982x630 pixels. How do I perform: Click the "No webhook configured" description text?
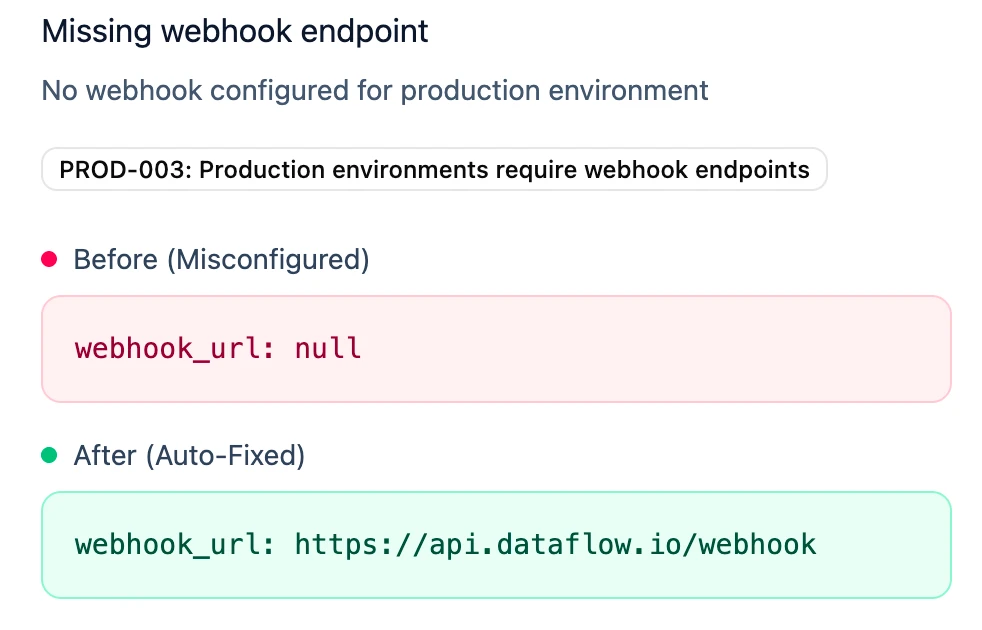pyautogui.click(x=375, y=91)
